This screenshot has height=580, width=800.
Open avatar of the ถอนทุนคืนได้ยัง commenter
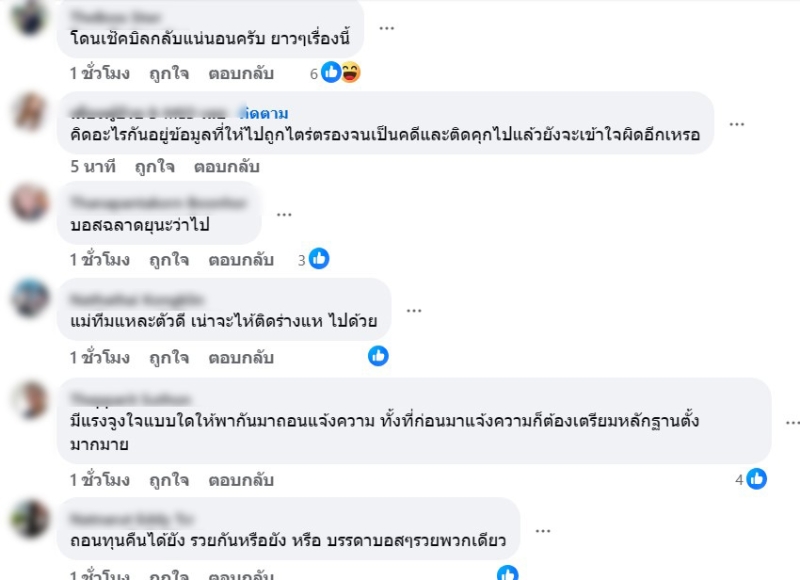pyautogui.click(x=30, y=519)
